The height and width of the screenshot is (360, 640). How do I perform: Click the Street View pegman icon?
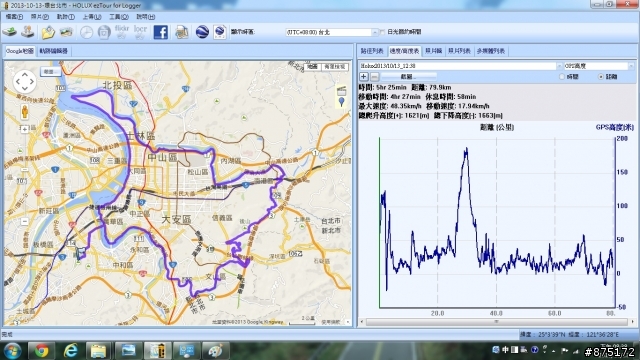pyautogui.click(x=24, y=111)
